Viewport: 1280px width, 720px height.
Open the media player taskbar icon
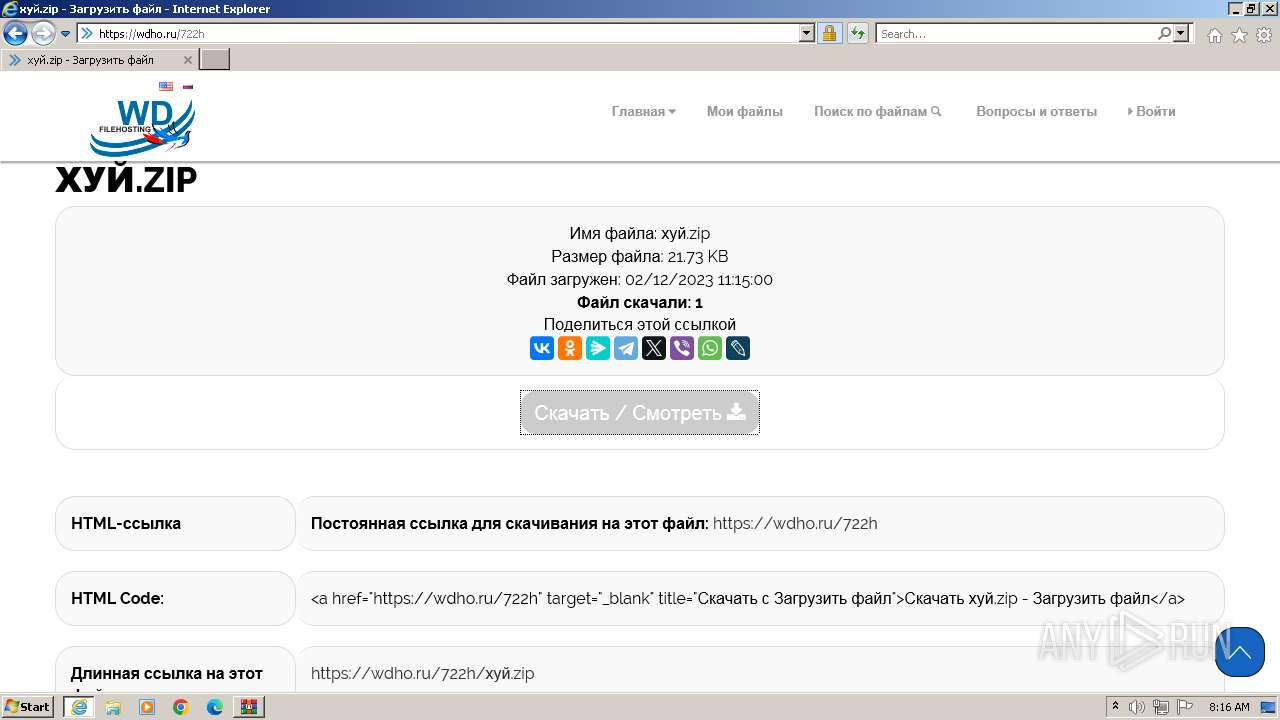pos(147,707)
